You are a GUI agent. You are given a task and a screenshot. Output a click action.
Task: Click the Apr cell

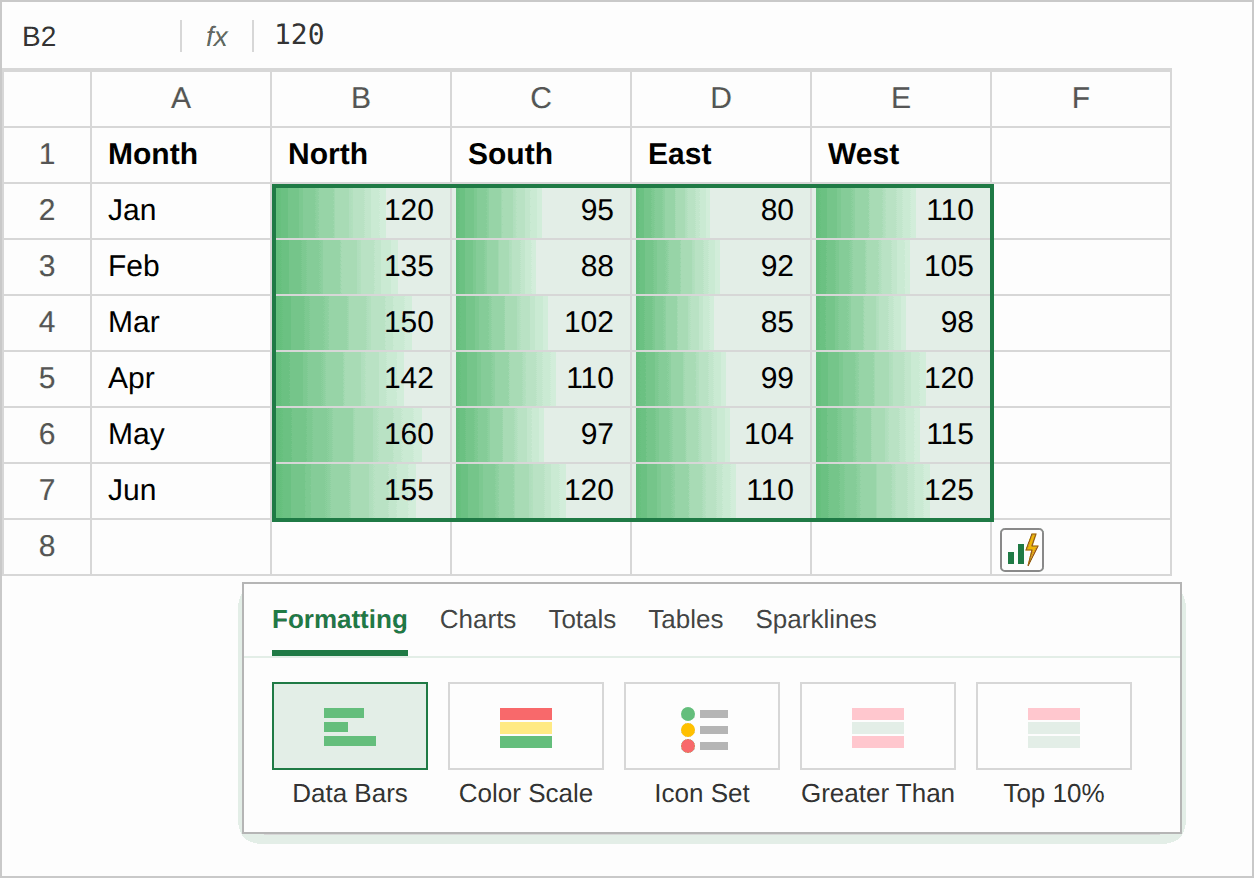[x=181, y=378]
